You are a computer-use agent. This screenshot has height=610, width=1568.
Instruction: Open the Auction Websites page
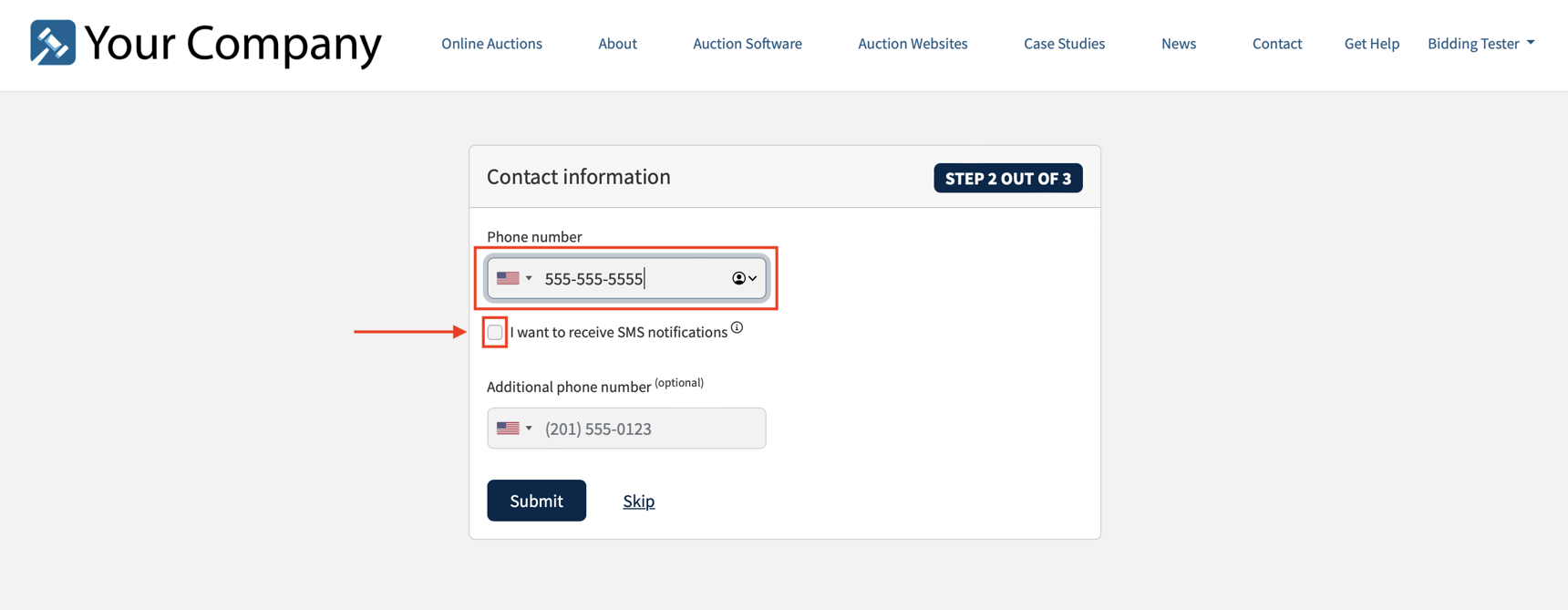point(913,43)
